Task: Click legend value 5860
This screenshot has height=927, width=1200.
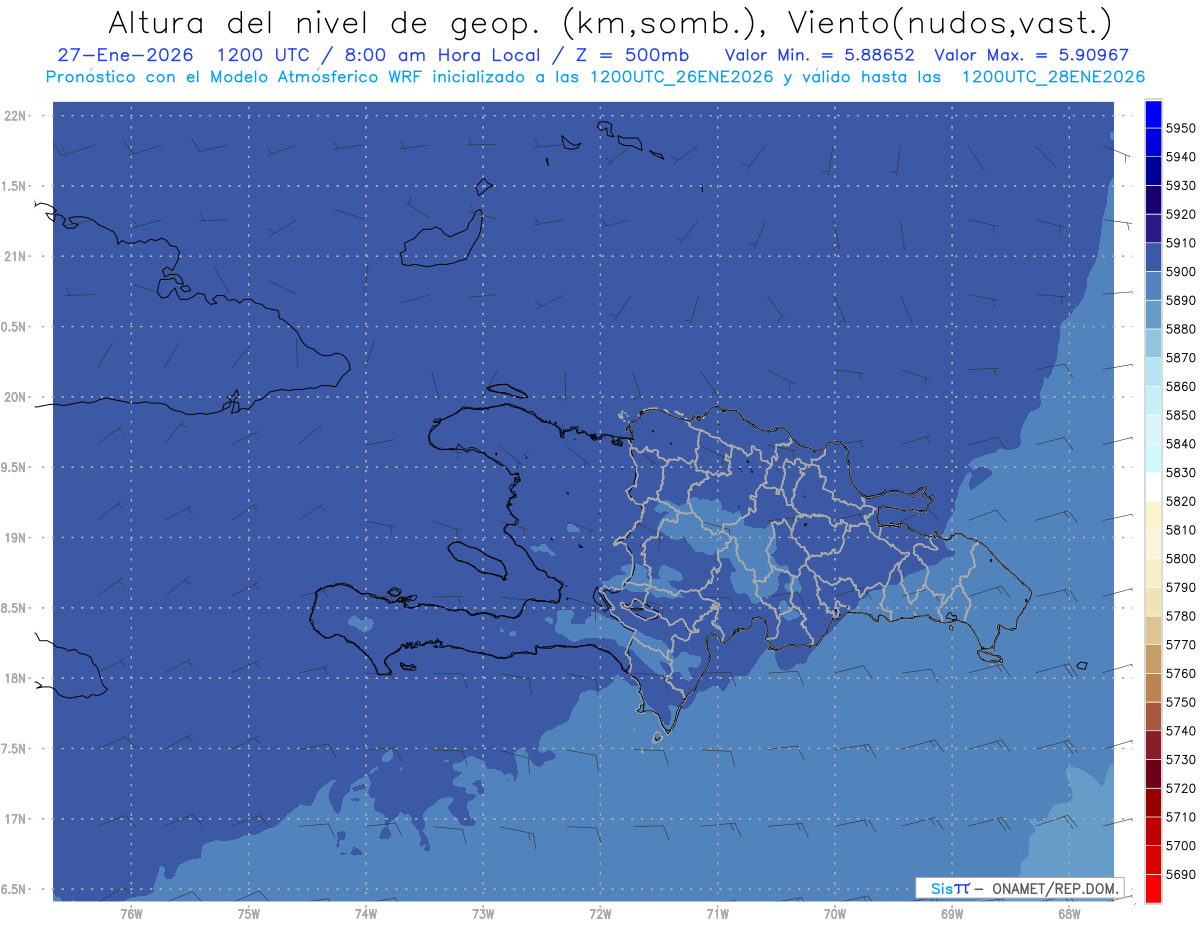Action: click(x=1180, y=386)
